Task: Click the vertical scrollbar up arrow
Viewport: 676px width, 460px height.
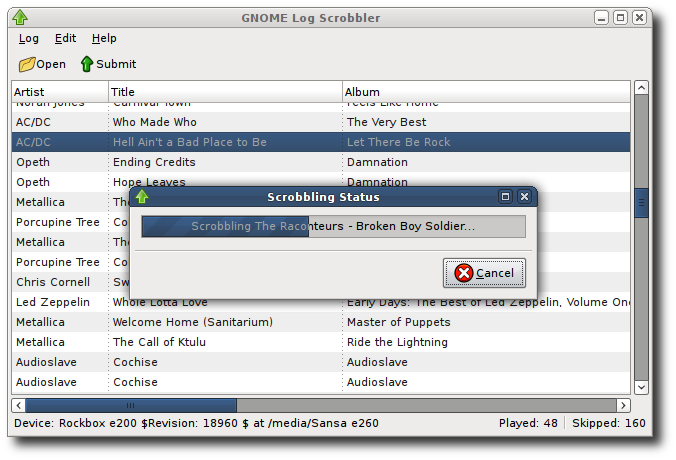Action: pos(642,88)
